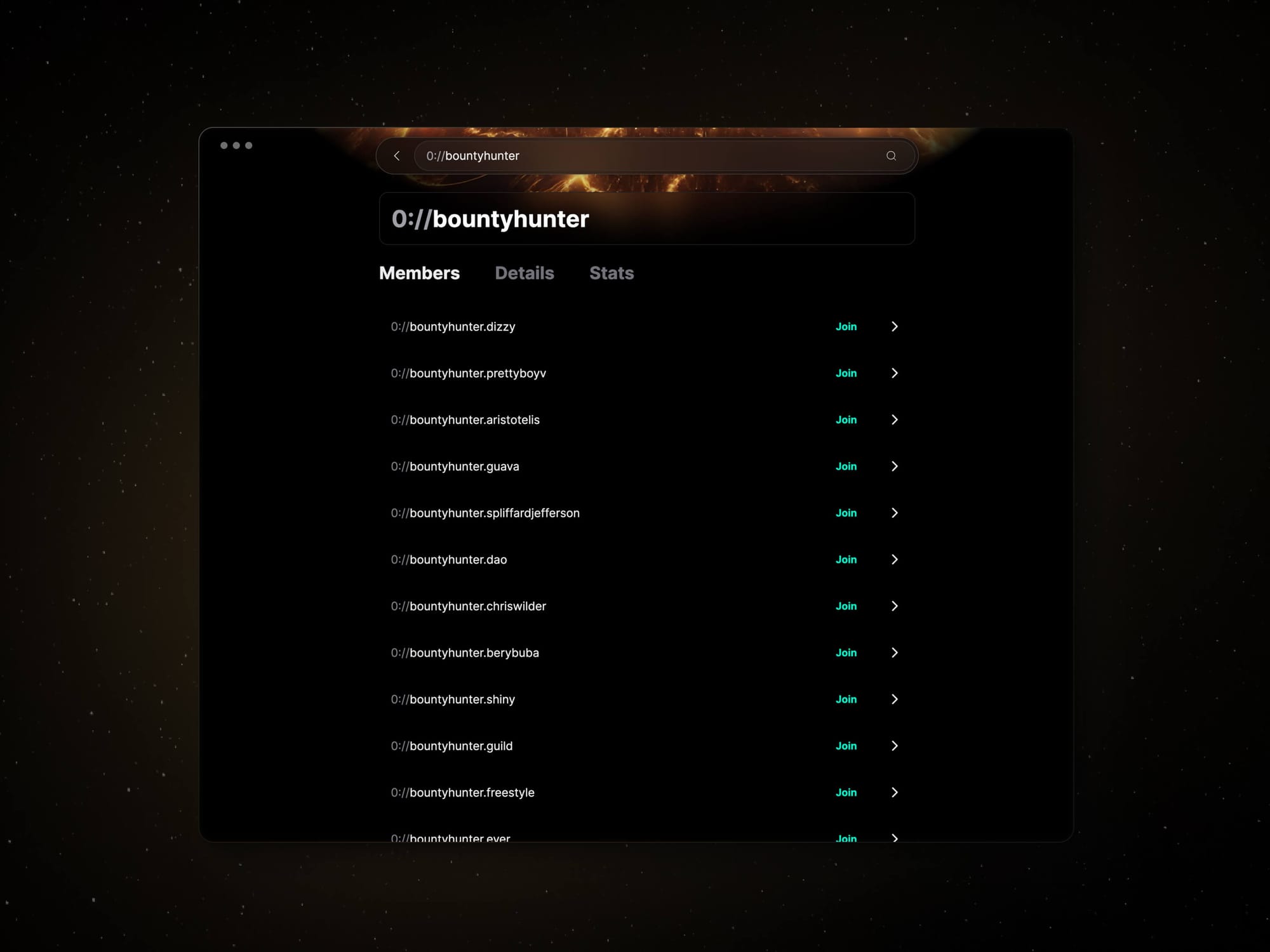1270x952 pixels.
Task: Open chriswilder row chevron
Action: [894, 606]
